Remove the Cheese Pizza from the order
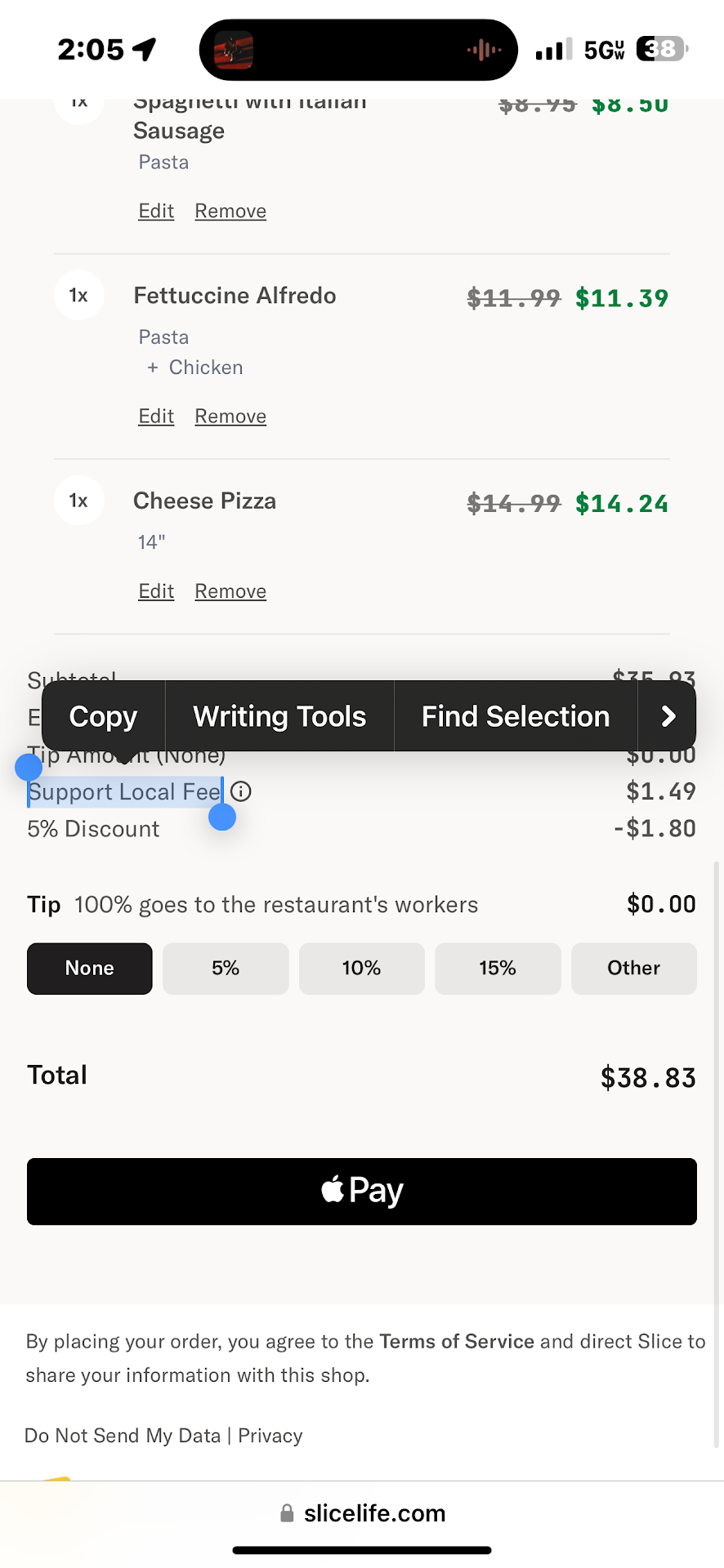The image size is (724, 1568). click(230, 591)
